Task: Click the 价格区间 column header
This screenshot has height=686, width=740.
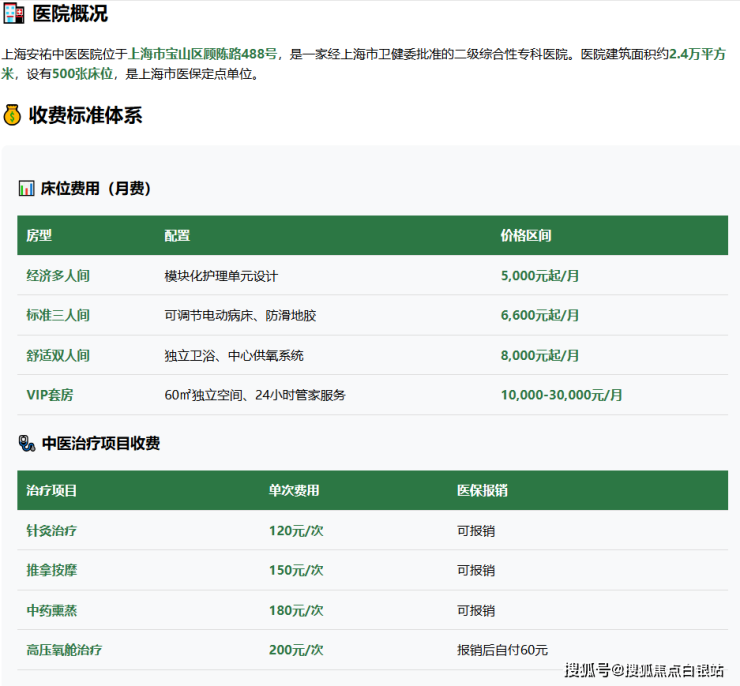Action: tap(526, 236)
